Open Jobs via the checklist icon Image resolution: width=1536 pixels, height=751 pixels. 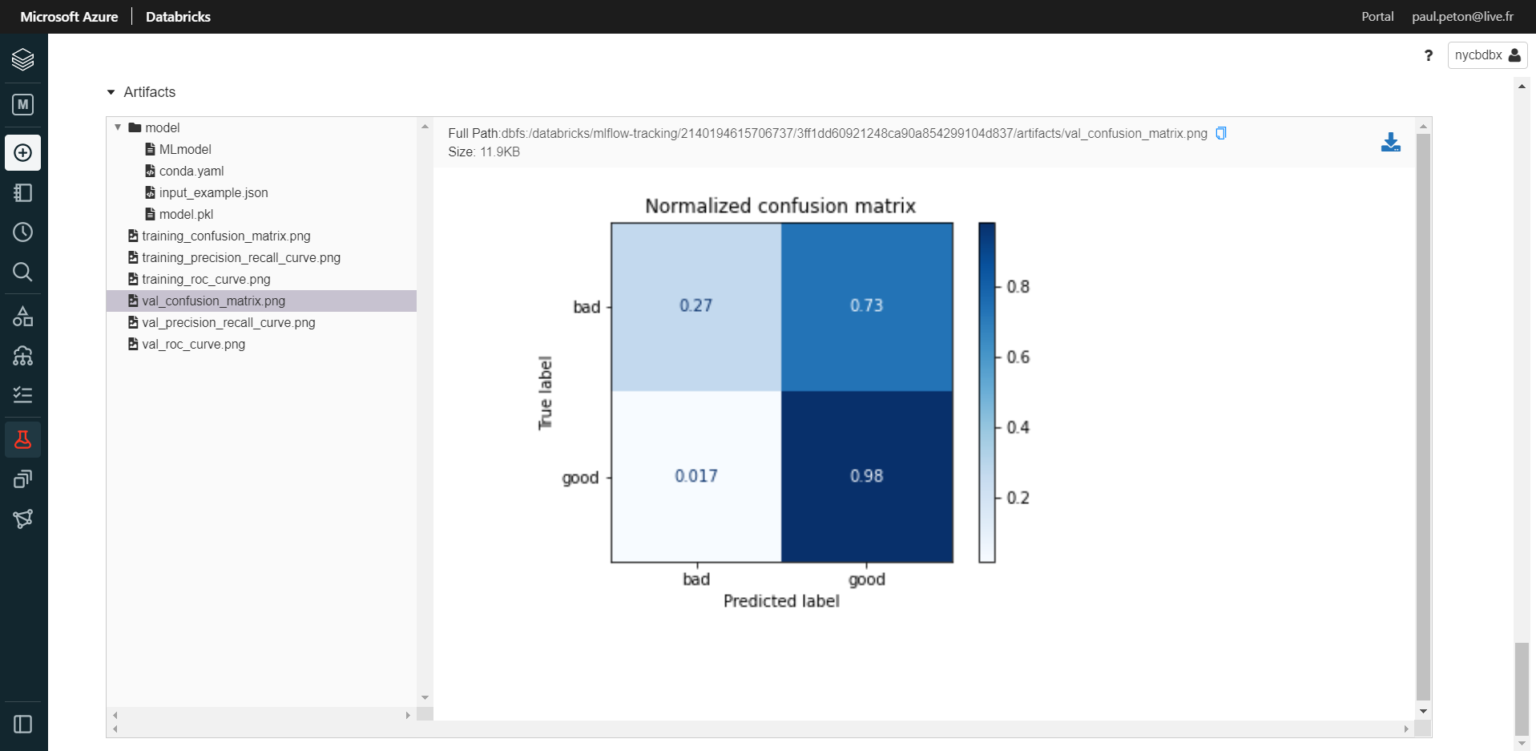22,394
